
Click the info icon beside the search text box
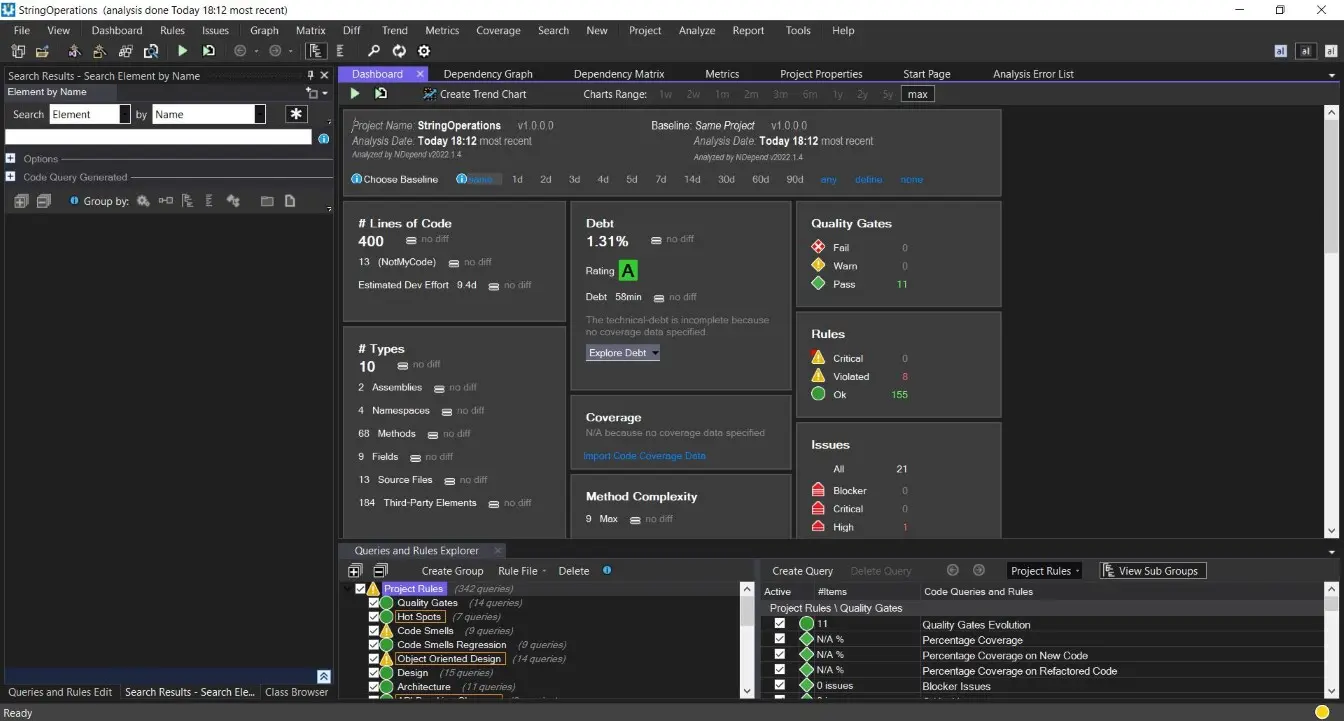[324, 139]
